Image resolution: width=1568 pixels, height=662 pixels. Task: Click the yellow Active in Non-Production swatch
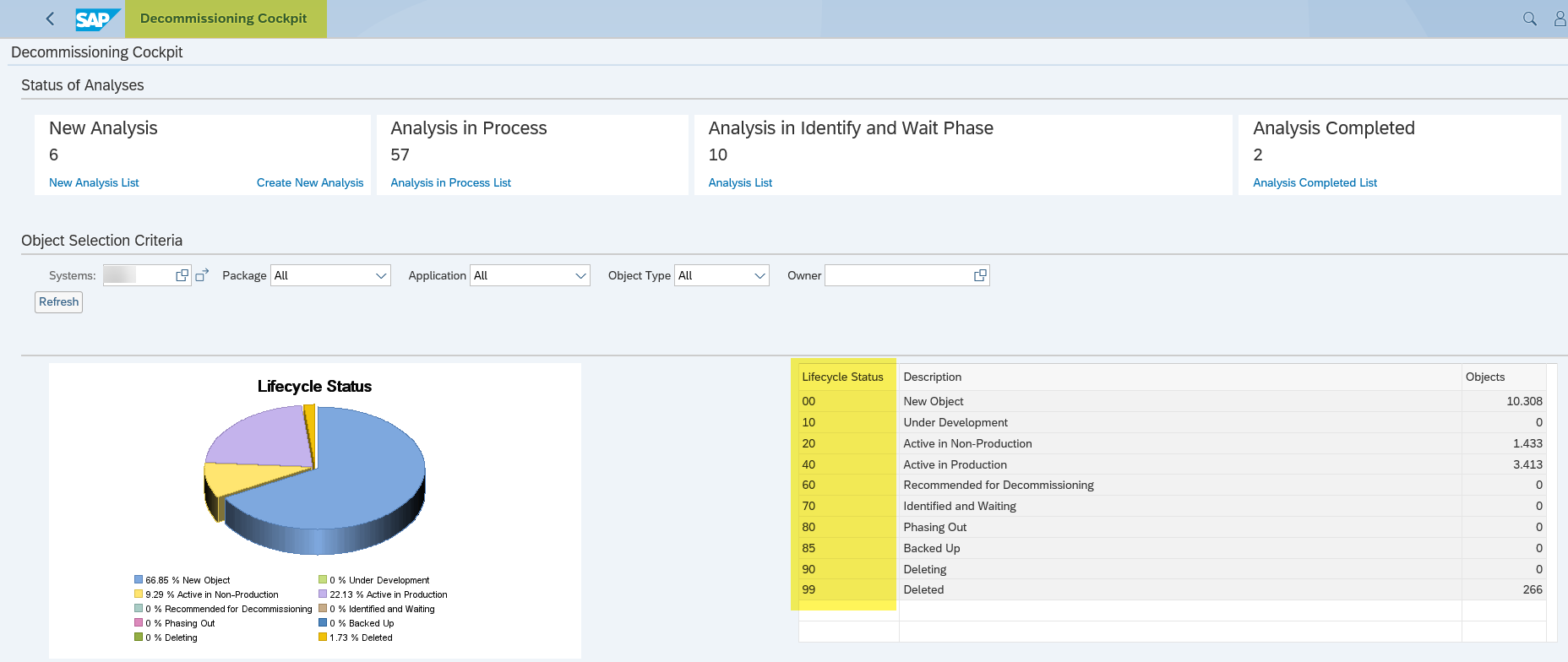(x=139, y=594)
